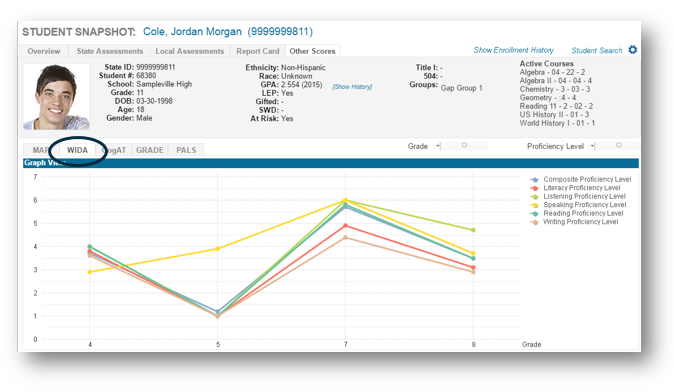Screen dimensions: 674x392
Task: Click blue Composite data point at grade 5
Action: point(218,312)
